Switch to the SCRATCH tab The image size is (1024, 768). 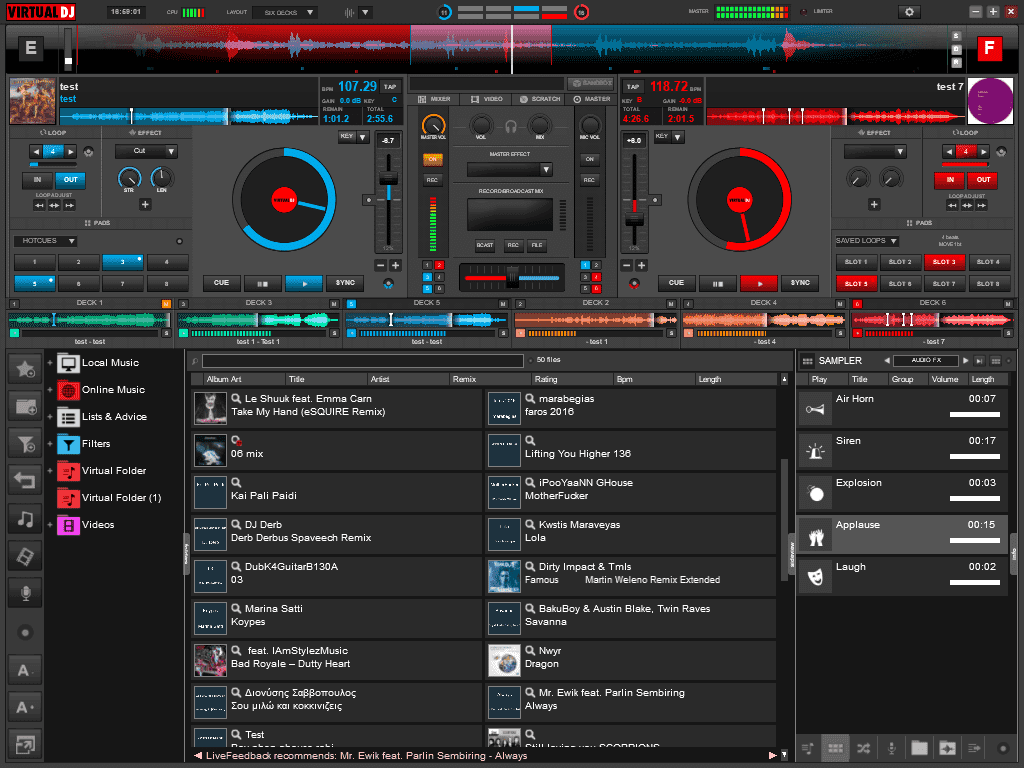540,99
